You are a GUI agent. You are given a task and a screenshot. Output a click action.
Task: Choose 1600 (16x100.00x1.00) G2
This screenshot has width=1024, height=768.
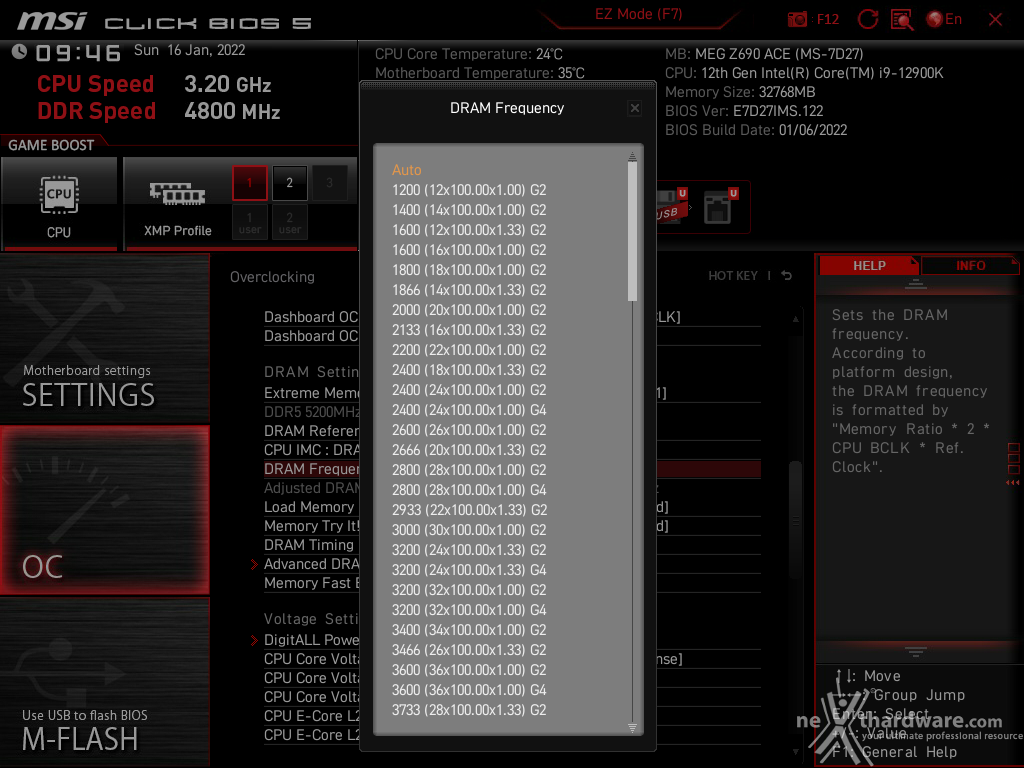point(469,250)
